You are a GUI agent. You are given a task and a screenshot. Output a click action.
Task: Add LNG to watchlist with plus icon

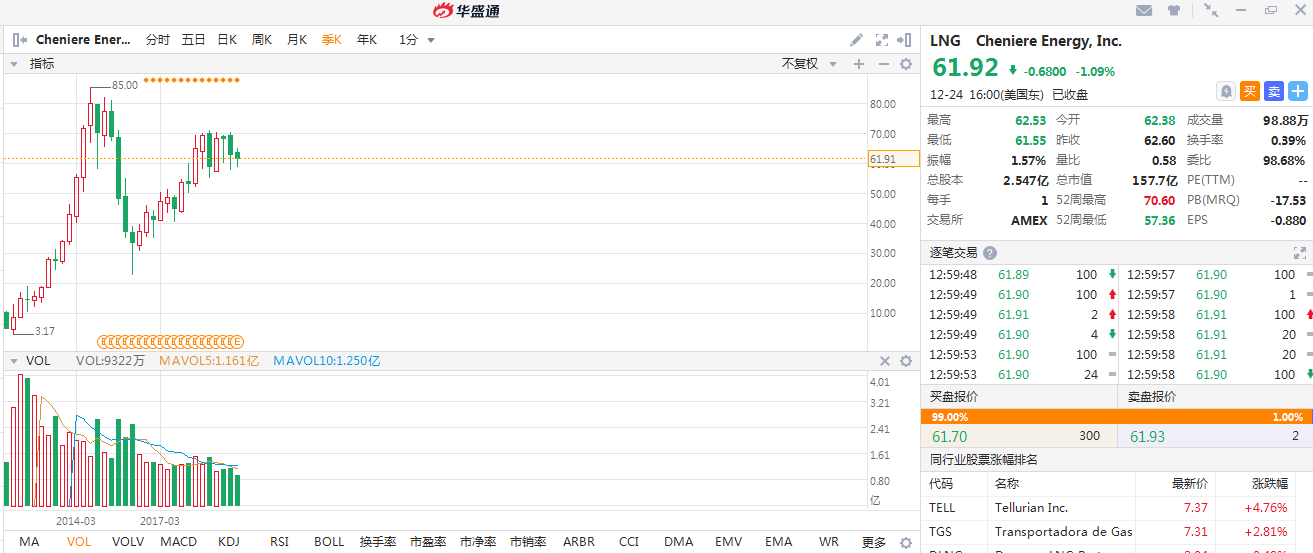(1298, 91)
